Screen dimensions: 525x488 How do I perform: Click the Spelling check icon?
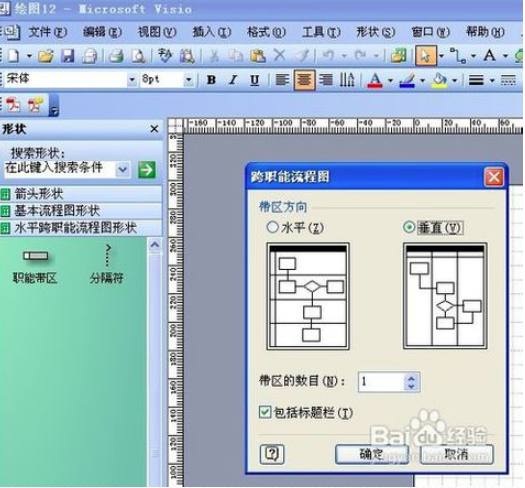pos(165,56)
